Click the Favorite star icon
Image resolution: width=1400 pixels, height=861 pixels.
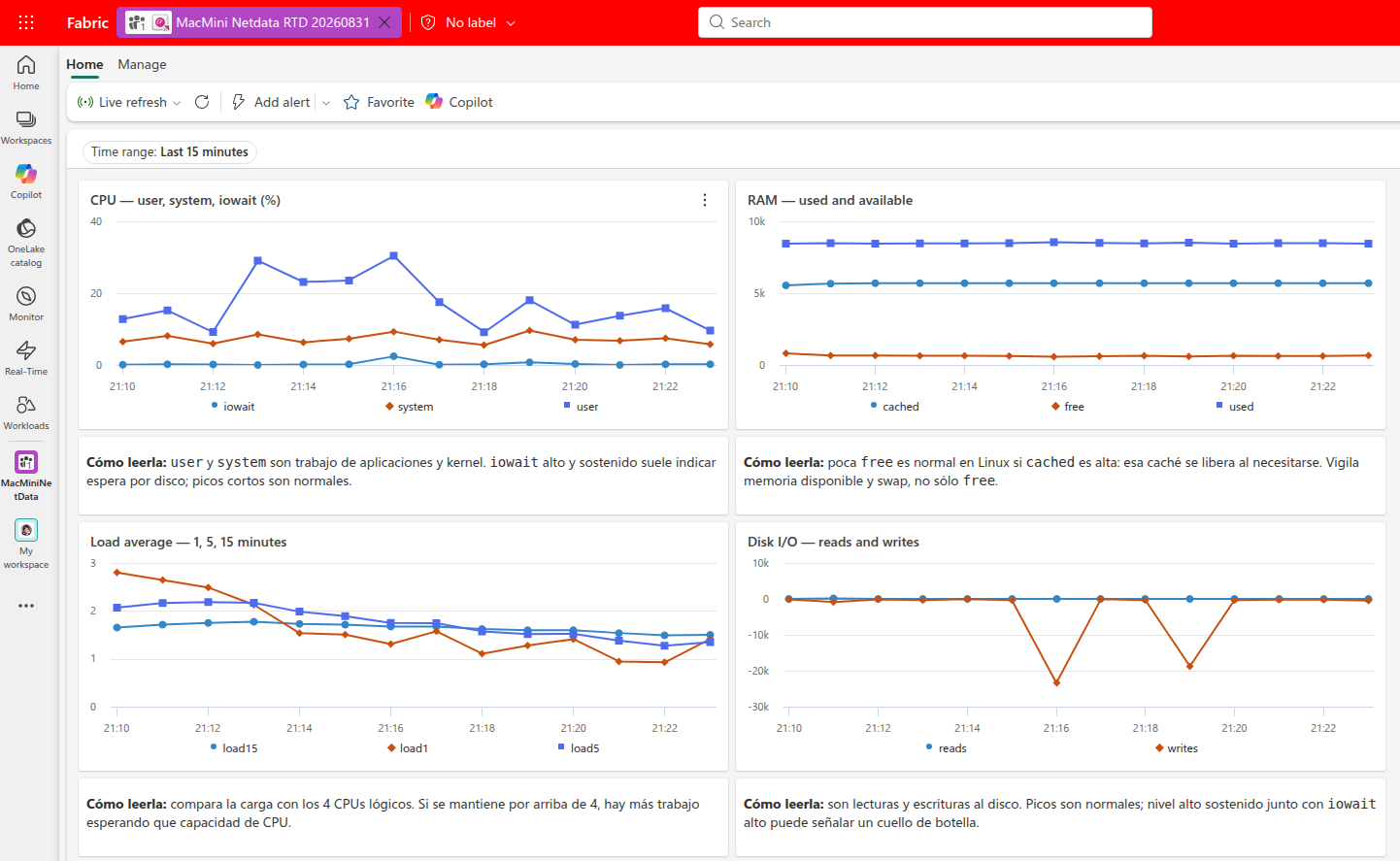point(351,102)
